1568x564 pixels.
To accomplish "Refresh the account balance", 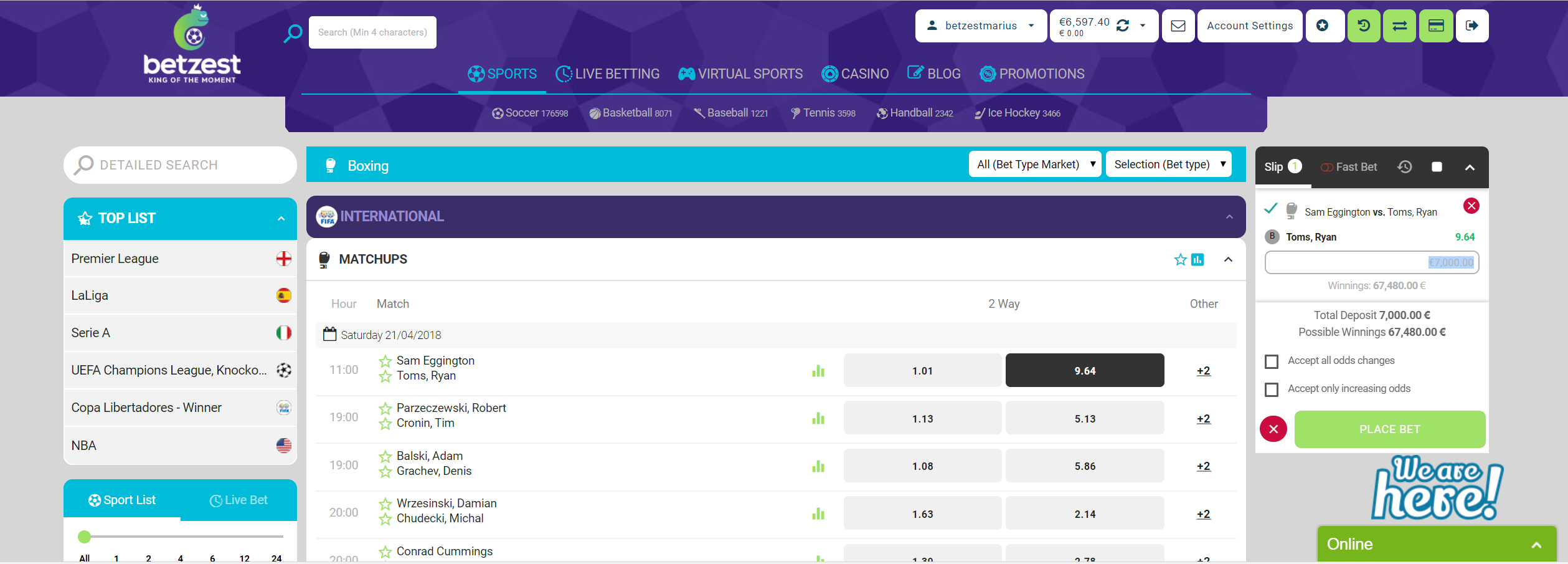I will coord(1123,26).
